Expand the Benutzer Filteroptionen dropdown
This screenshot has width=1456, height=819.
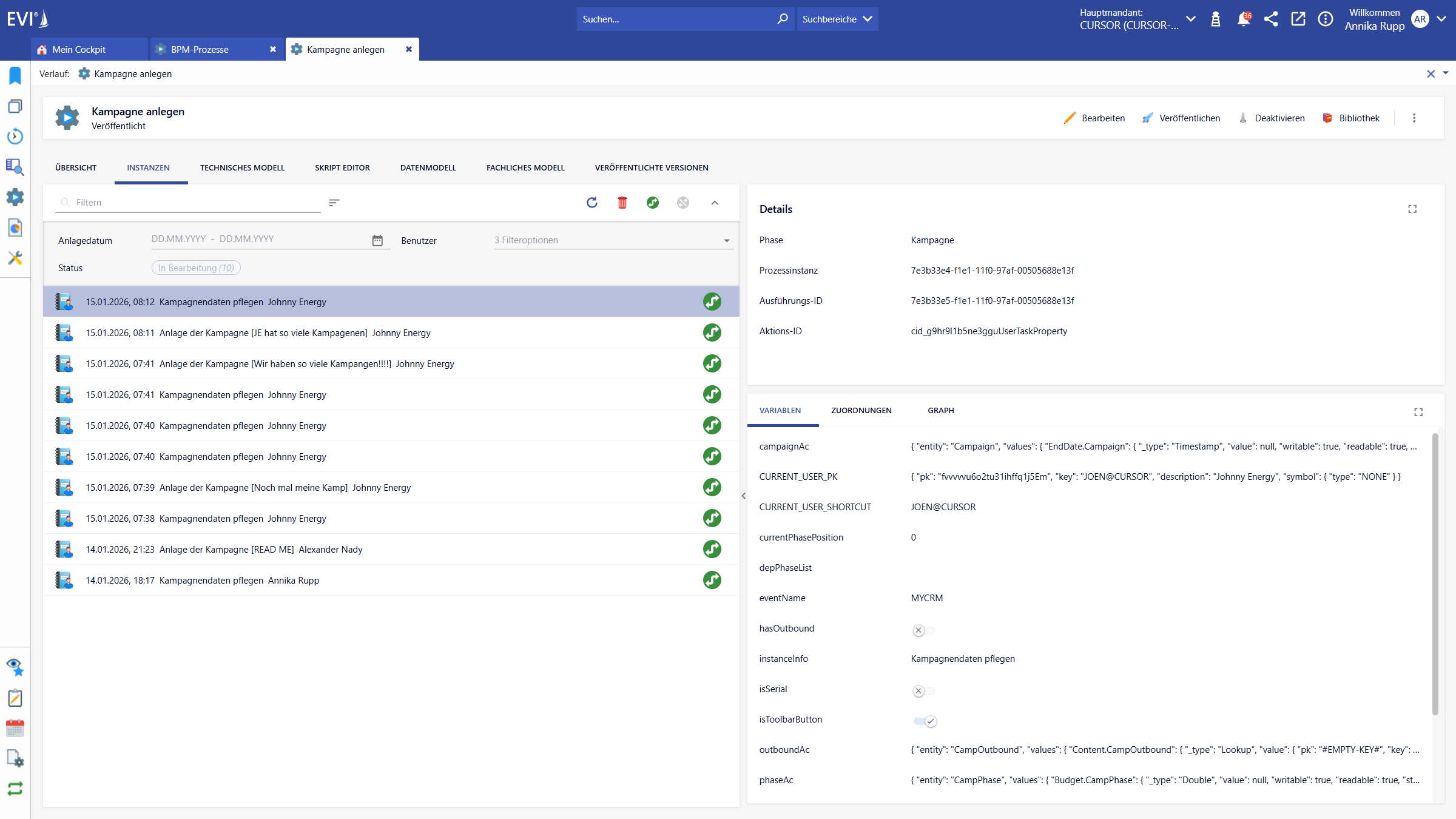click(726, 240)
